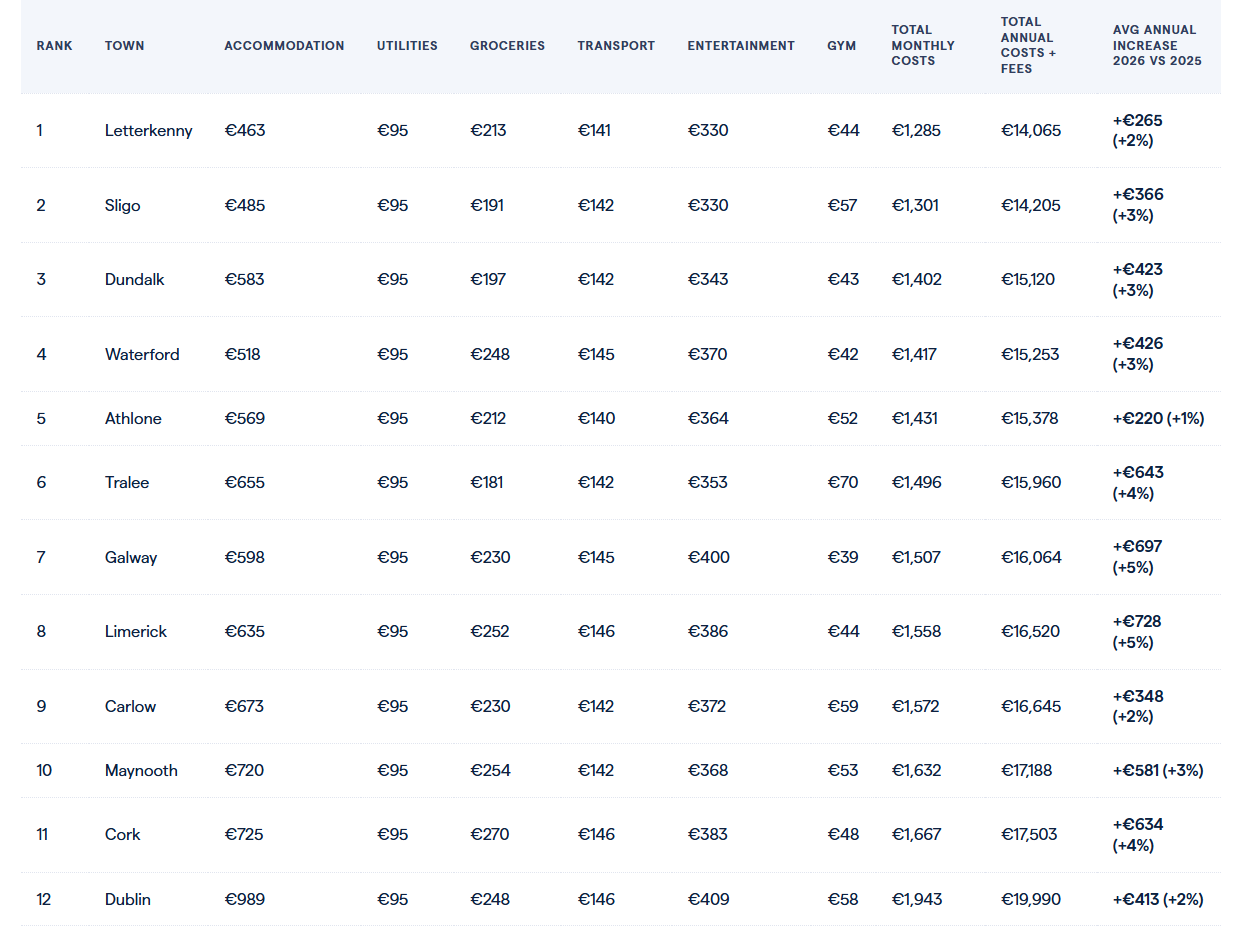
Task: Select the Town column header
Action: (x=124, y=46)
